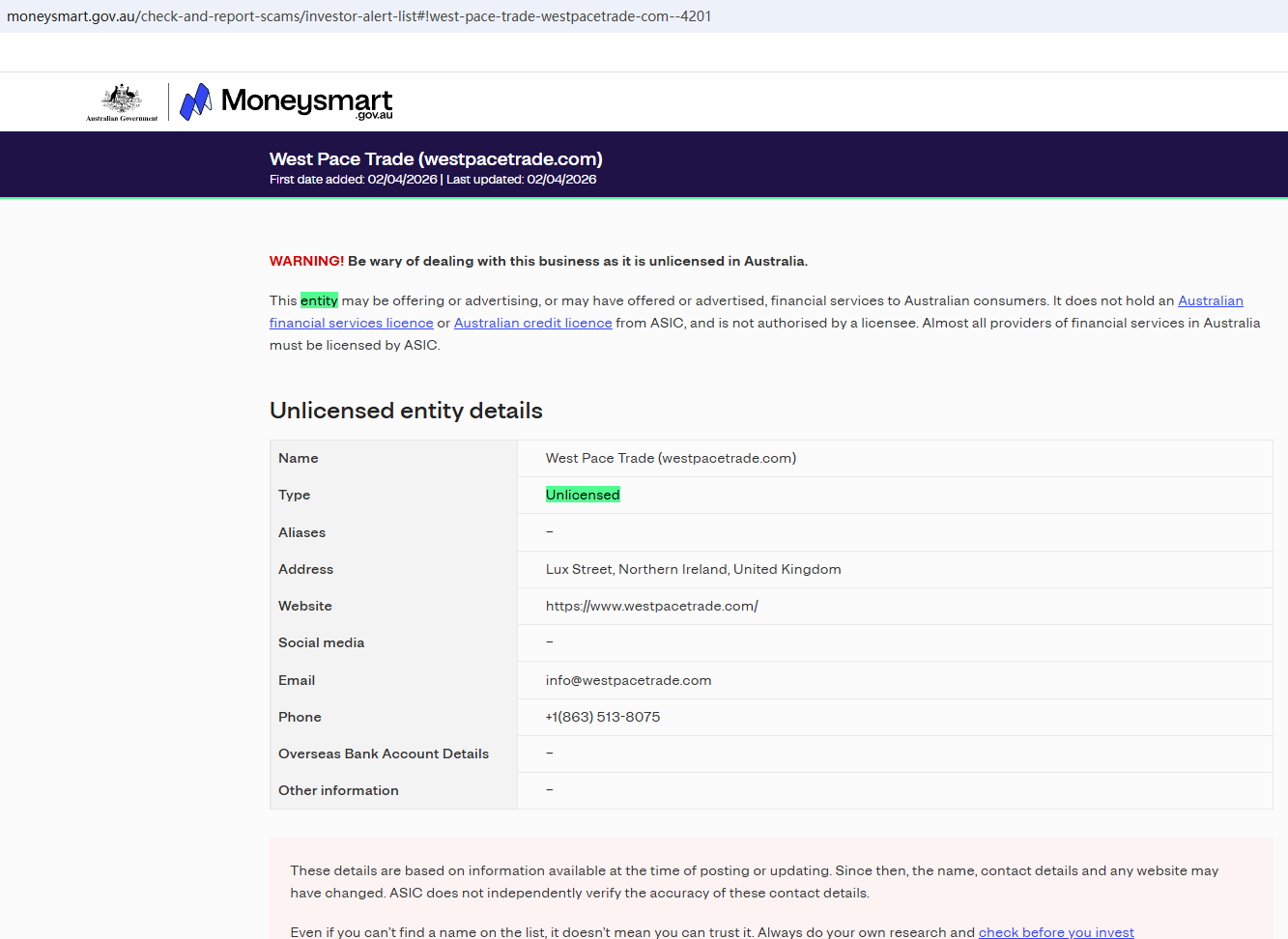This screenshot has height=939, width=1288.
Task: Click the Name row label
Action: pyautogui.click(x=299, y=458)
